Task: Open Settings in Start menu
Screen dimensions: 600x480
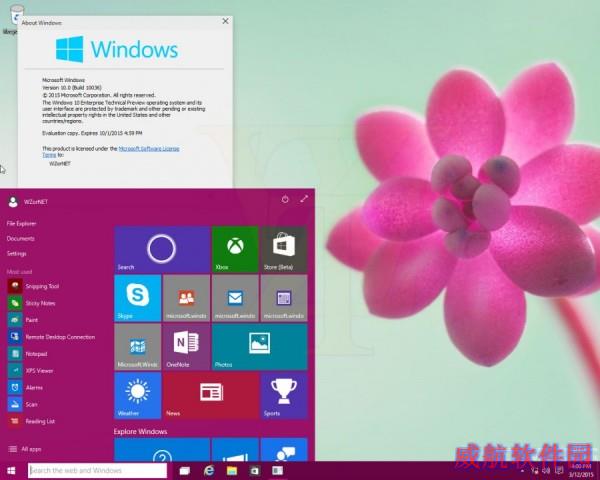Action: coord(16,253)
